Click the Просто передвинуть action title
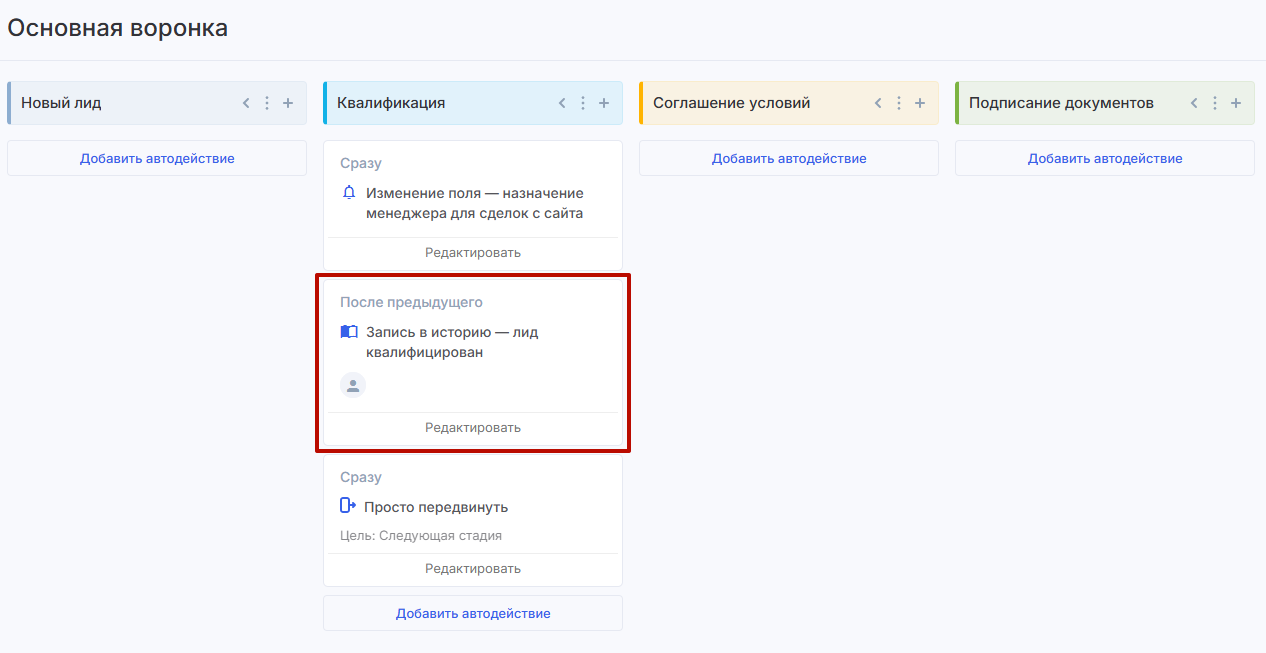The width and height of the screenshot is (1266, 653). (436, 507)
